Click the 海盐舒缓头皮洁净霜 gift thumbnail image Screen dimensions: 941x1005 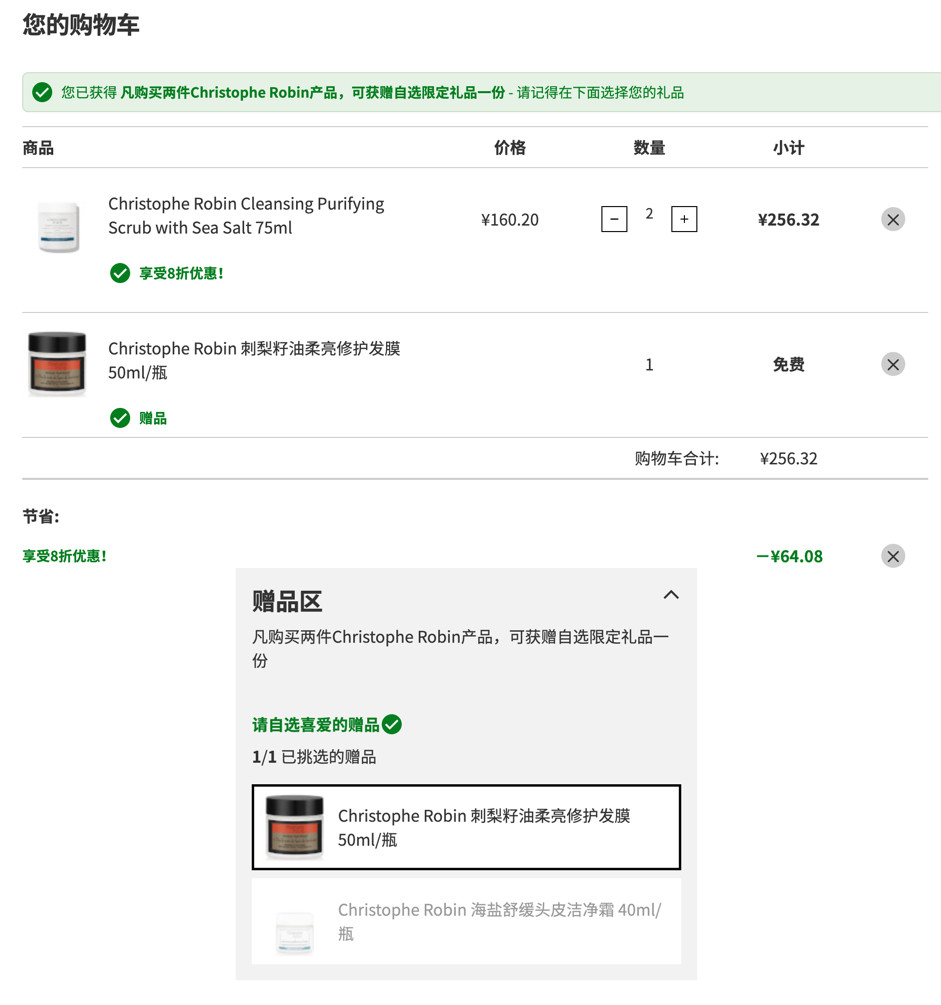[294, 931]
